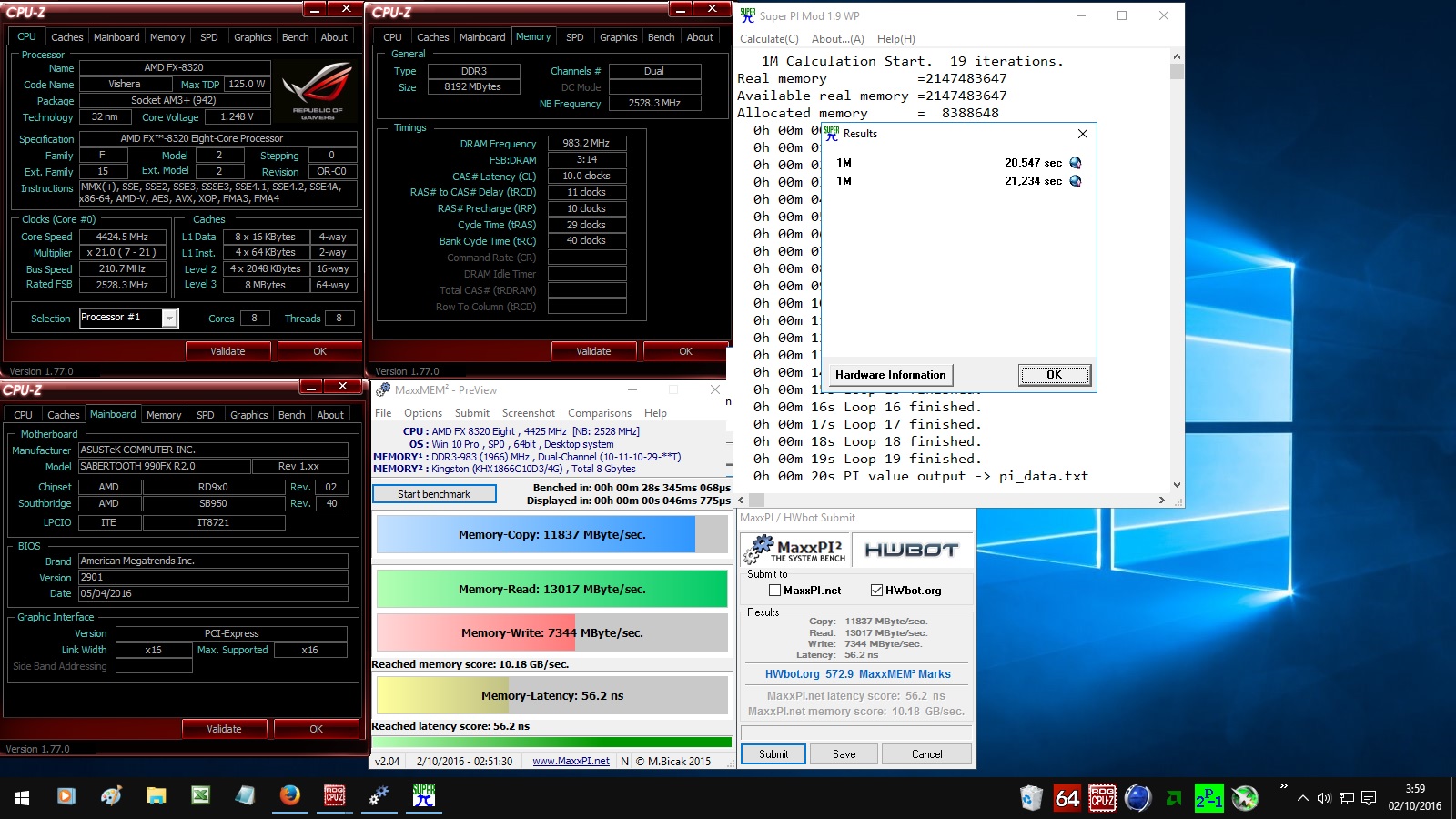Open the Bench tab in the Mainboard CPU-Z window

click(x=291, y=415)
